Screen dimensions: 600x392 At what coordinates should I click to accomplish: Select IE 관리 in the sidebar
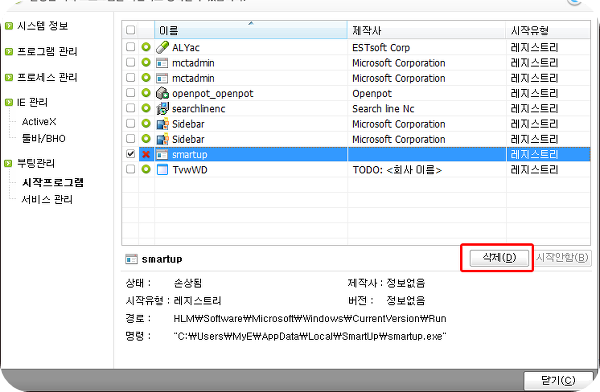pos(32,102)
